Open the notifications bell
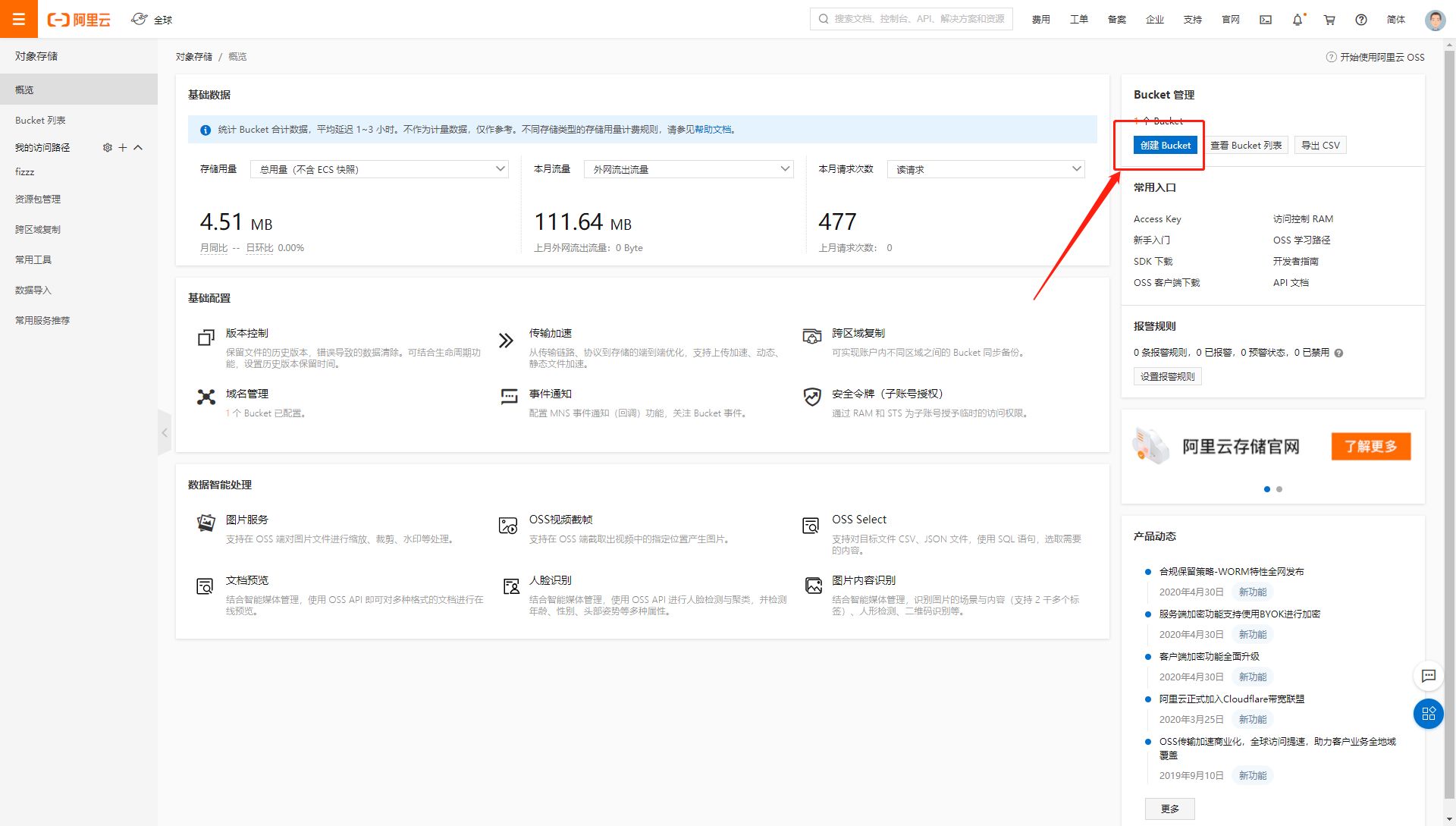Image resolution: width=1456 pixels, height=826 pixels. [x=1298, y=20]
